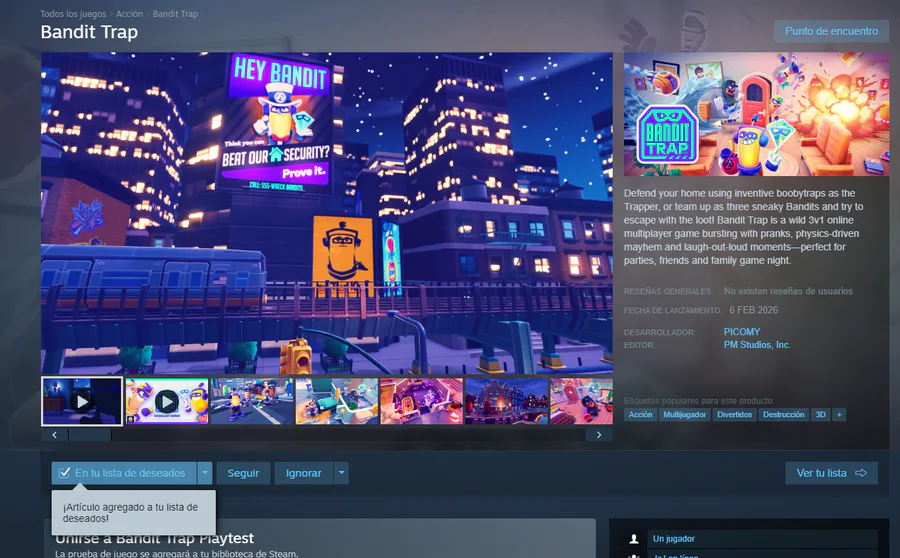
Task: Click 'No existen reseñas de usuarios' text
Action: point(788,291)
